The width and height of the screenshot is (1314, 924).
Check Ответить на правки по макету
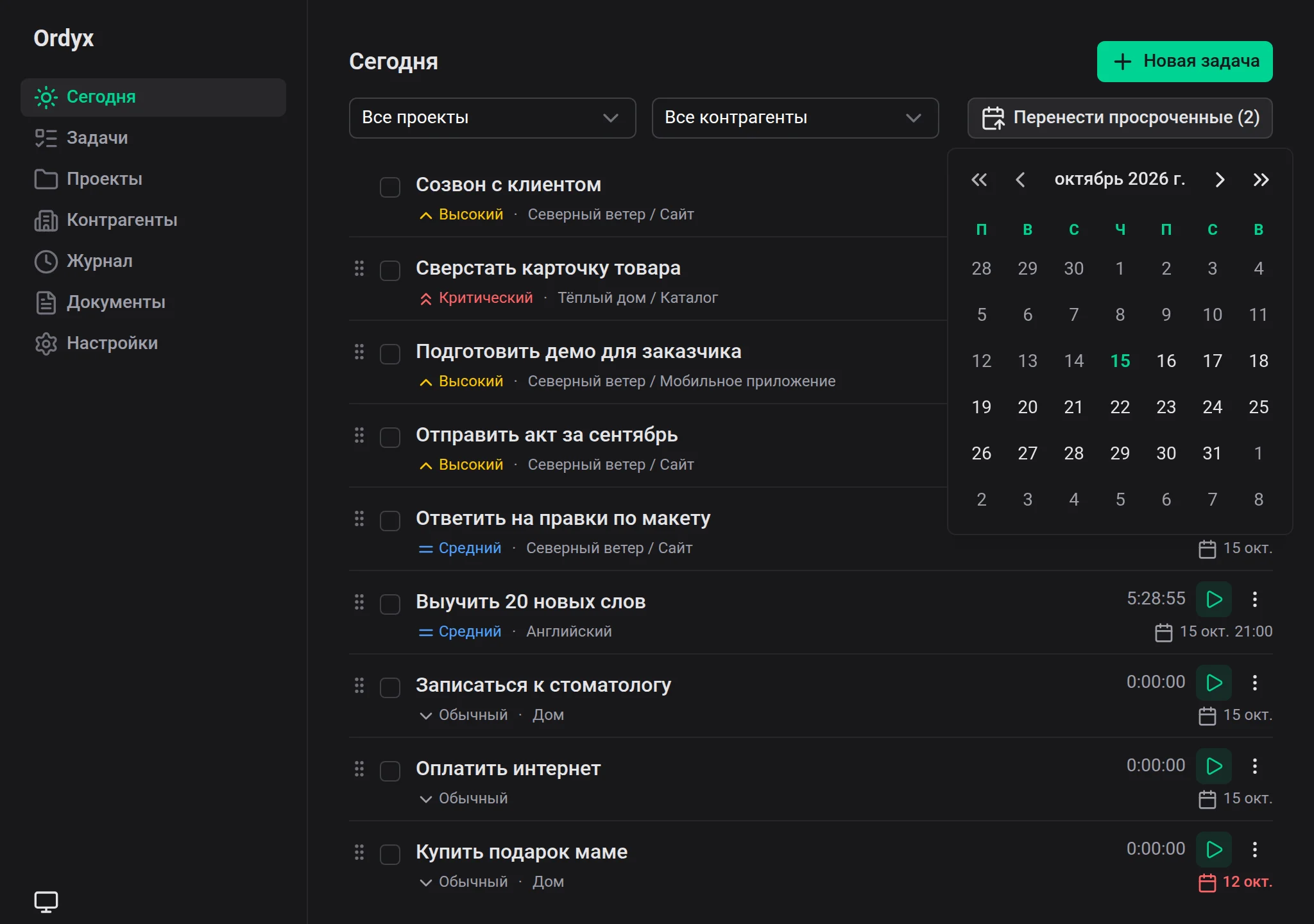(390, 521)
